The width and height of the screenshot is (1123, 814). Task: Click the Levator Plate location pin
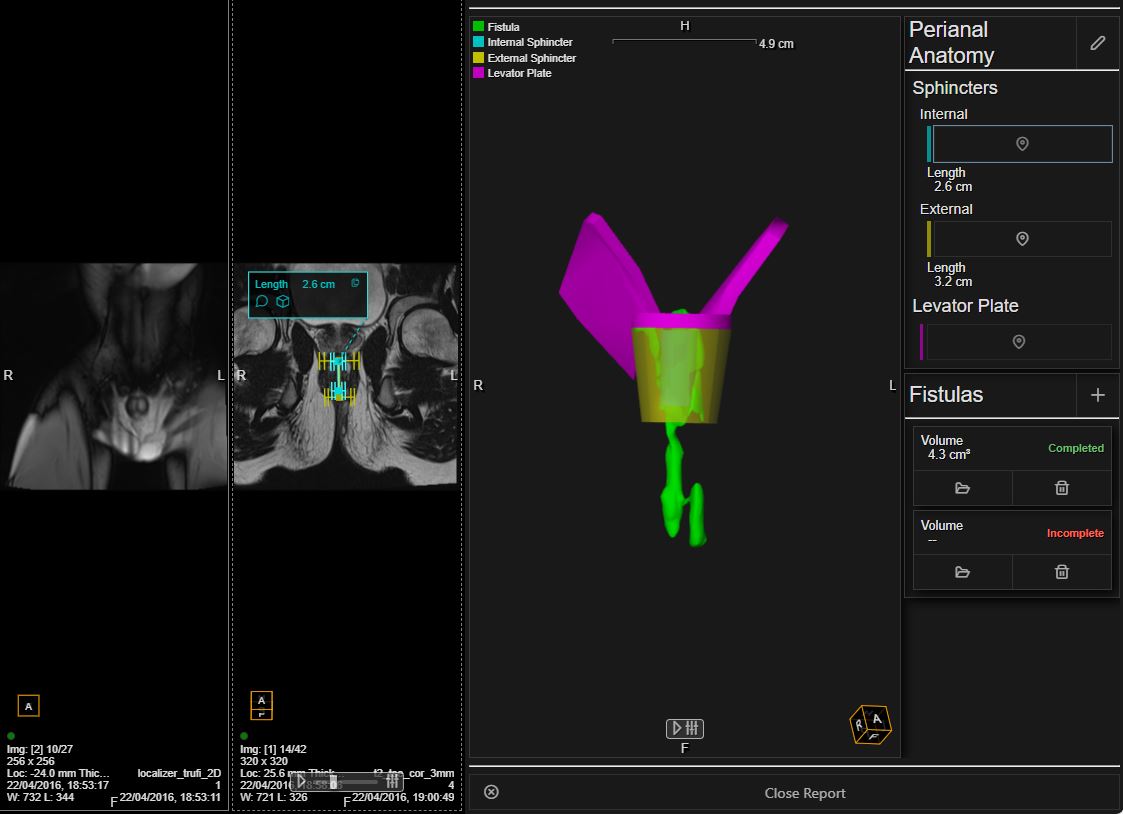coord(1018,342)
